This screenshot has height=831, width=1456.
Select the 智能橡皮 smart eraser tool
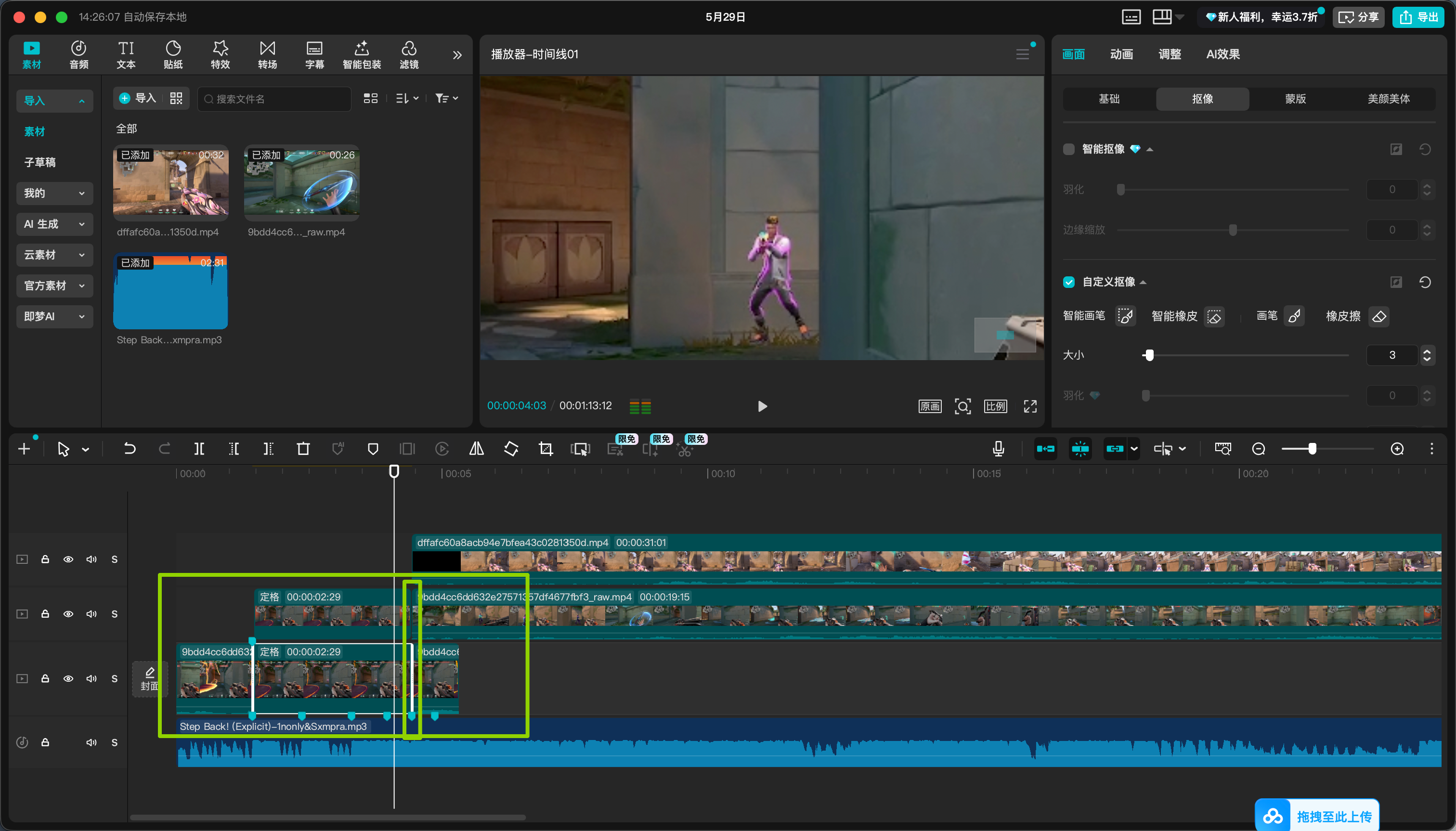point(1214,316)
